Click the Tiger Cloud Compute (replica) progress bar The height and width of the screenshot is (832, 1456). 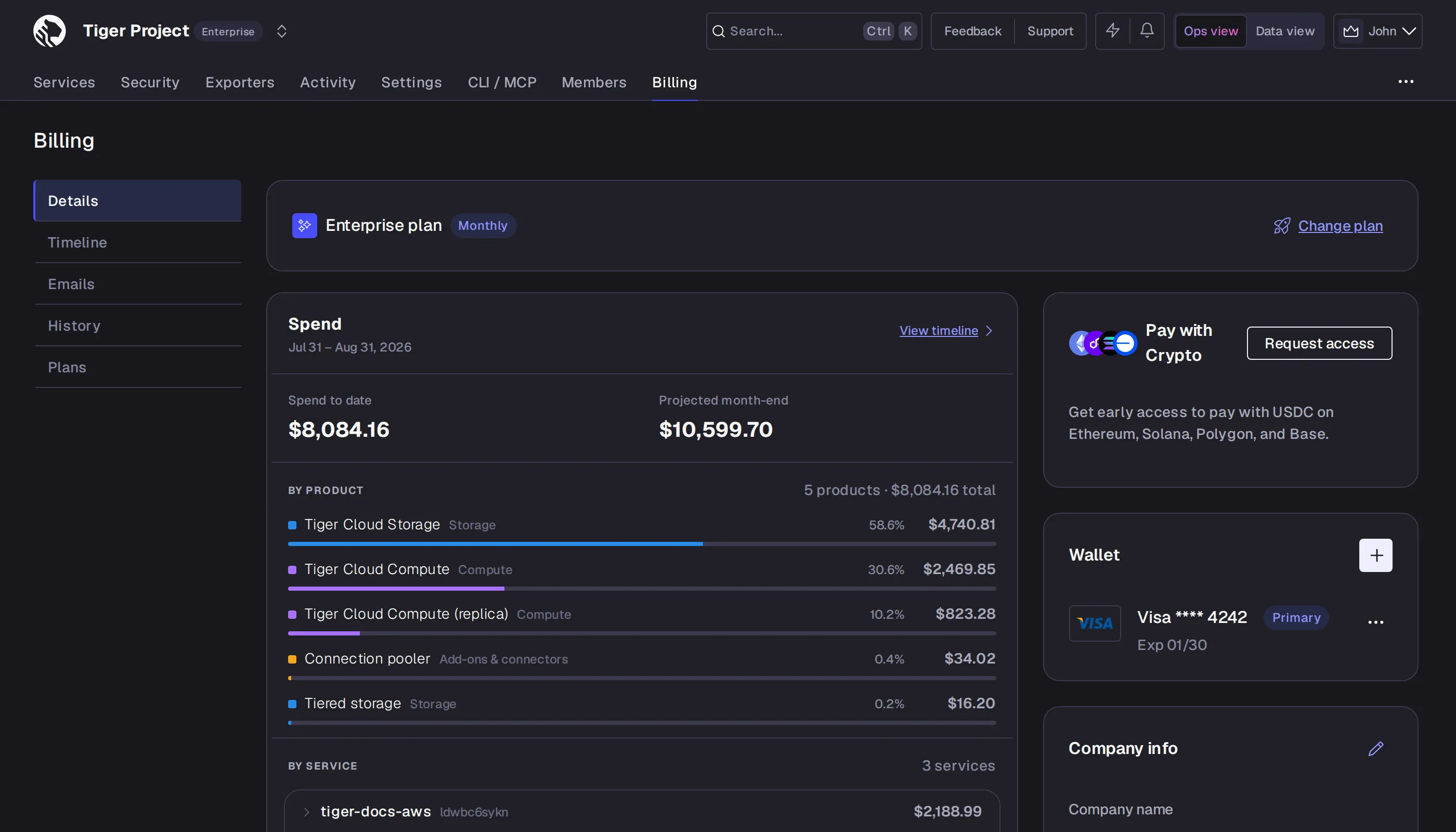[642, 633]
